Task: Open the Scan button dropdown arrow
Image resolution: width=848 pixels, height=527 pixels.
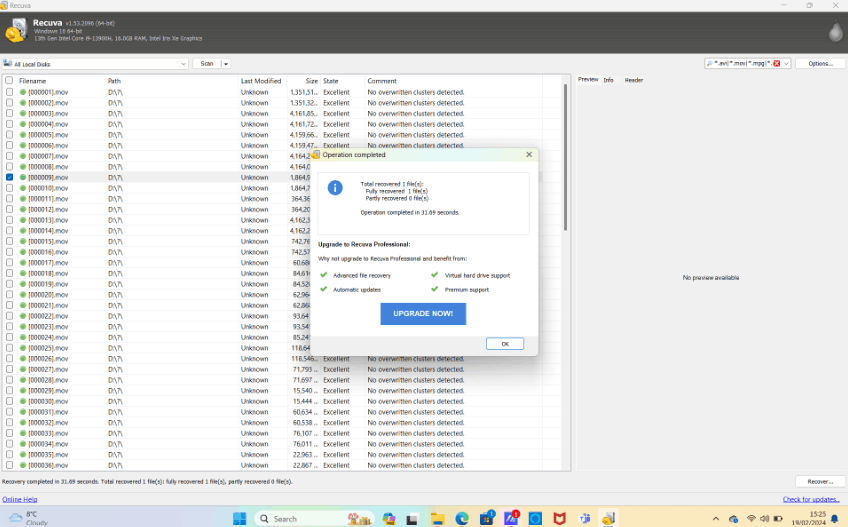Action: (x=226, y=64)
